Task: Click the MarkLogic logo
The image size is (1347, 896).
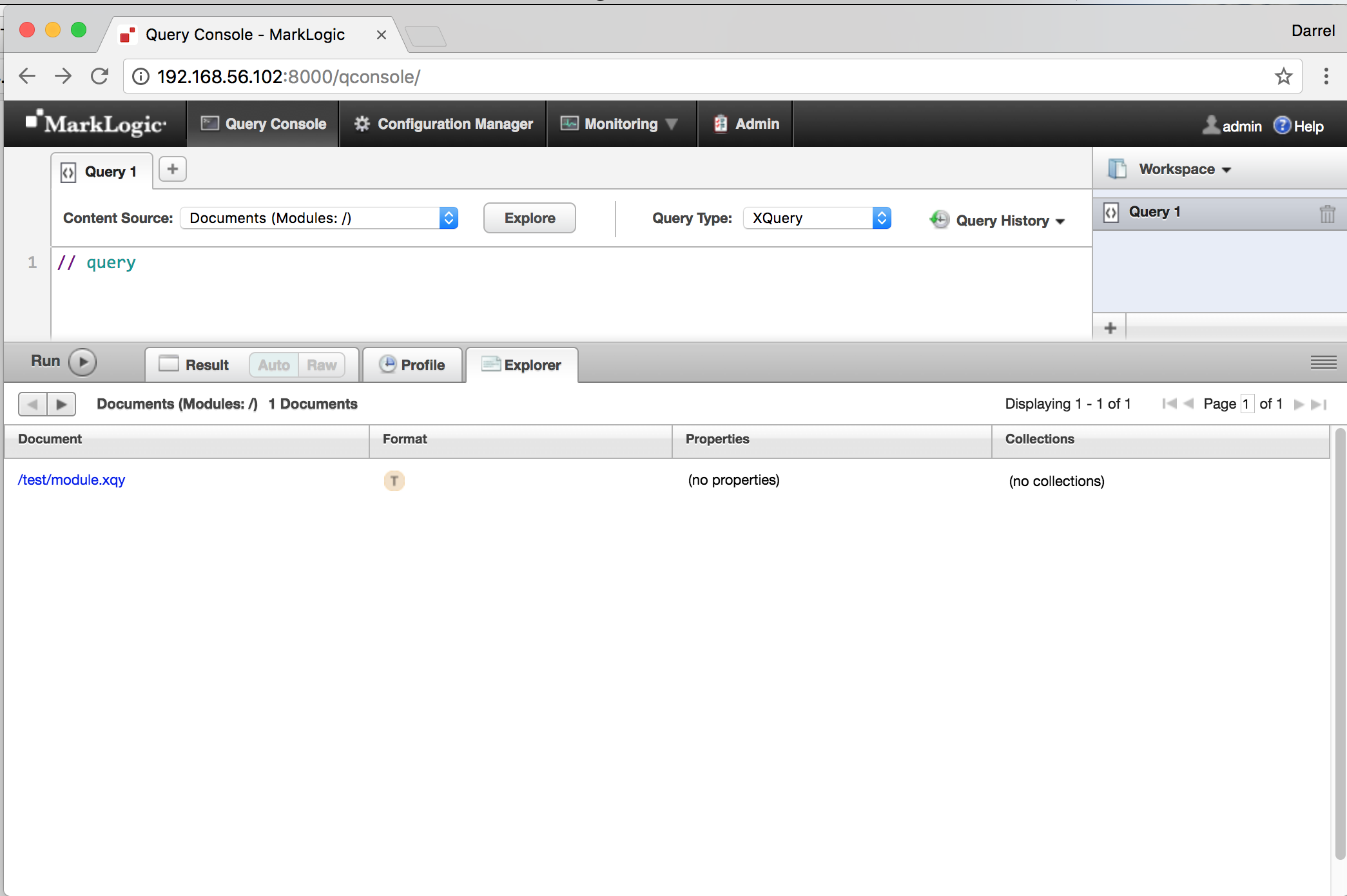Action: click(x=94, y=123)
